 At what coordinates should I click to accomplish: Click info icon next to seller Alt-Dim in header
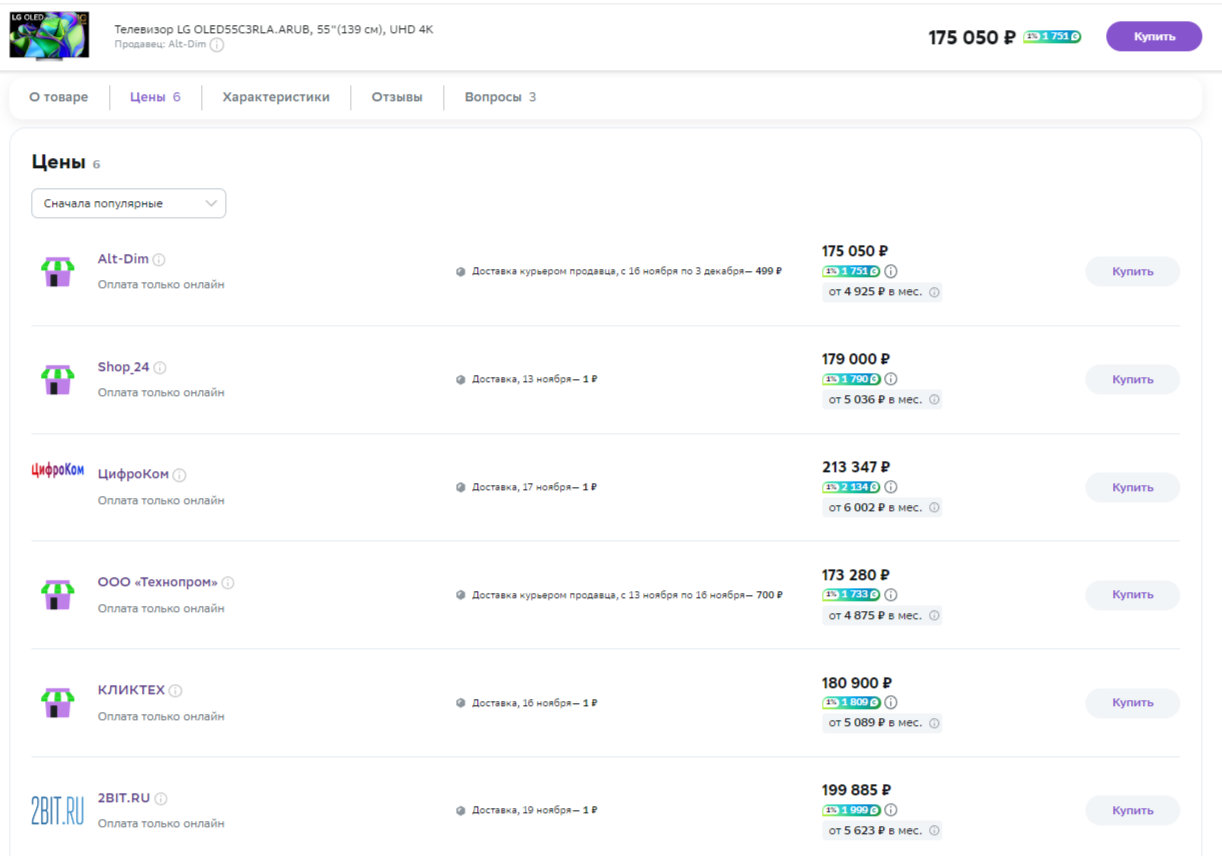click(217, 45)
